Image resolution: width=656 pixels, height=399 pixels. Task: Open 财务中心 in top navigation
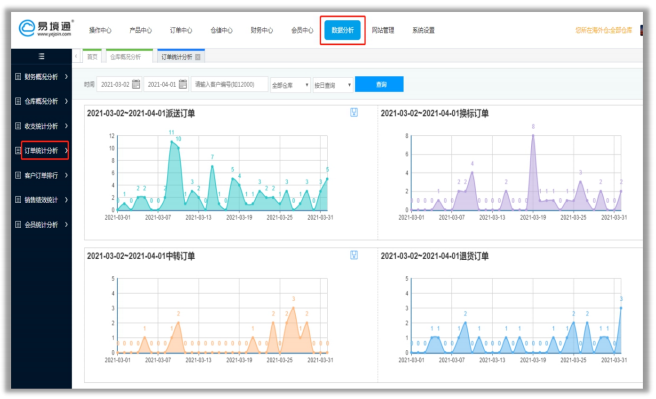pos(261,30)
